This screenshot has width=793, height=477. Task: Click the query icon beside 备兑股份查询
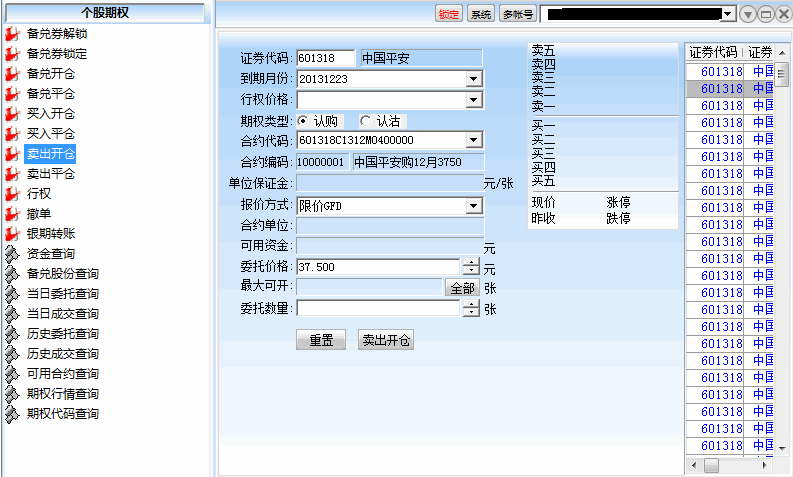click(12, 274)
